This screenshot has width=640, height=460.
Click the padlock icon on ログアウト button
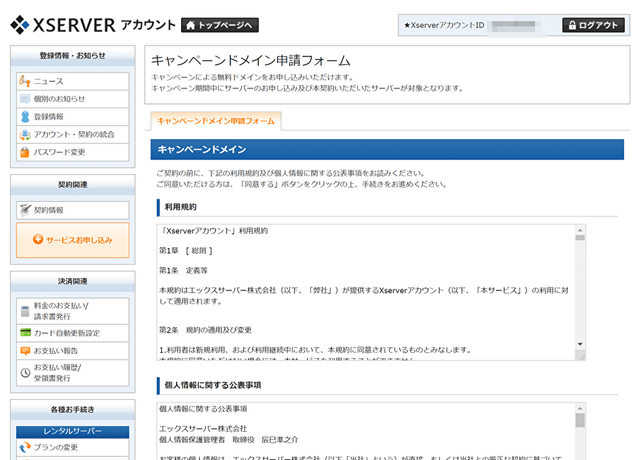tap(572, 25)
